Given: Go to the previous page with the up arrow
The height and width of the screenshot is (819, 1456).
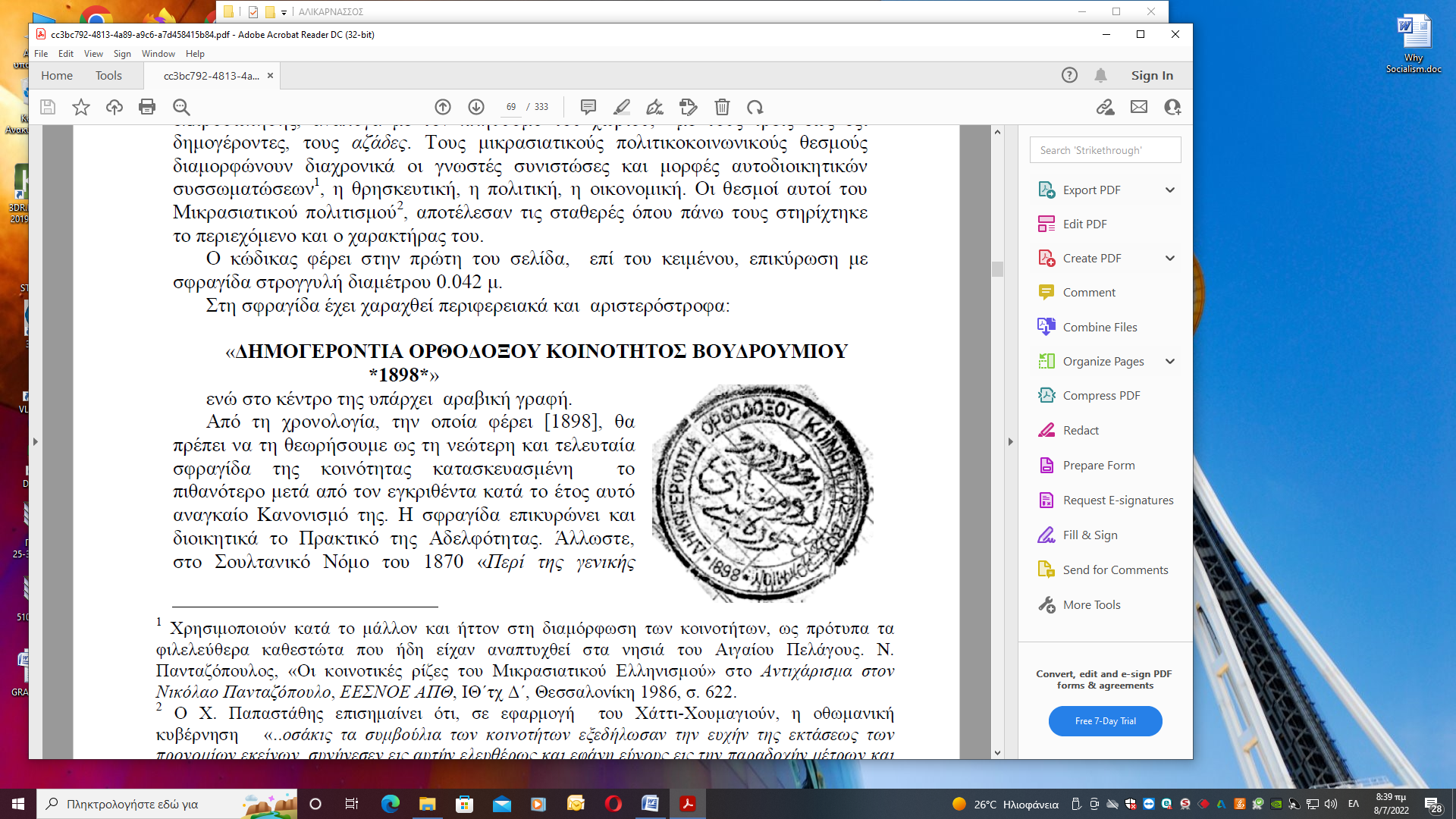Looking at the screenshot, I should (443, 107).
